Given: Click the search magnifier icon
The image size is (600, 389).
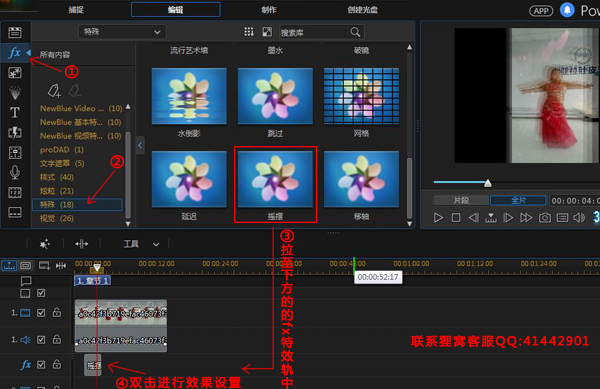Looking at the screenshot, I should pos(355,32).
